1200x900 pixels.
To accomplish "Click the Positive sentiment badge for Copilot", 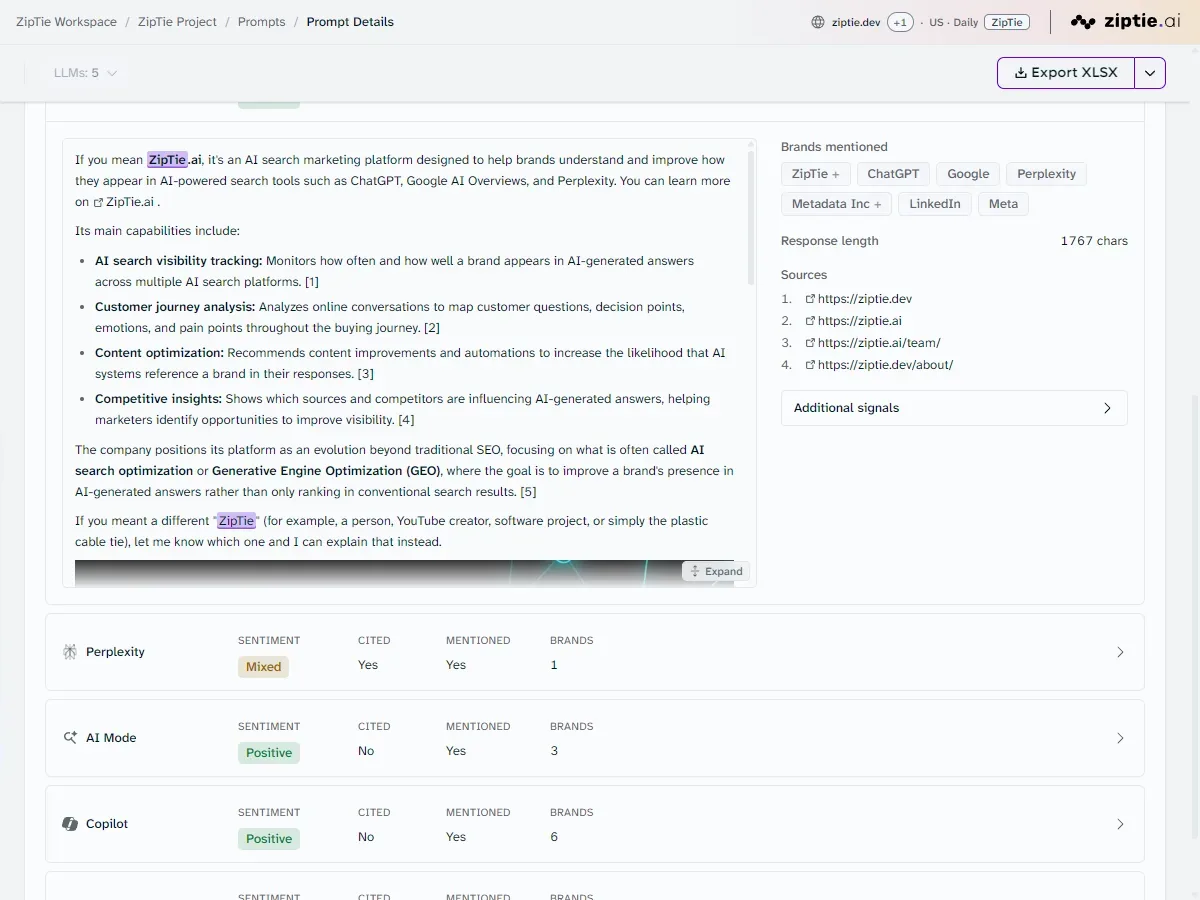I will (x=269, y=839).
